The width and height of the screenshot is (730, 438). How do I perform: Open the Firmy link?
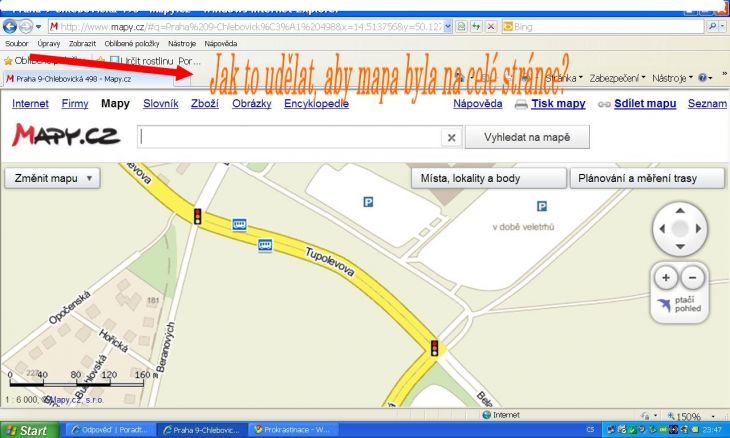pos(75,103)
